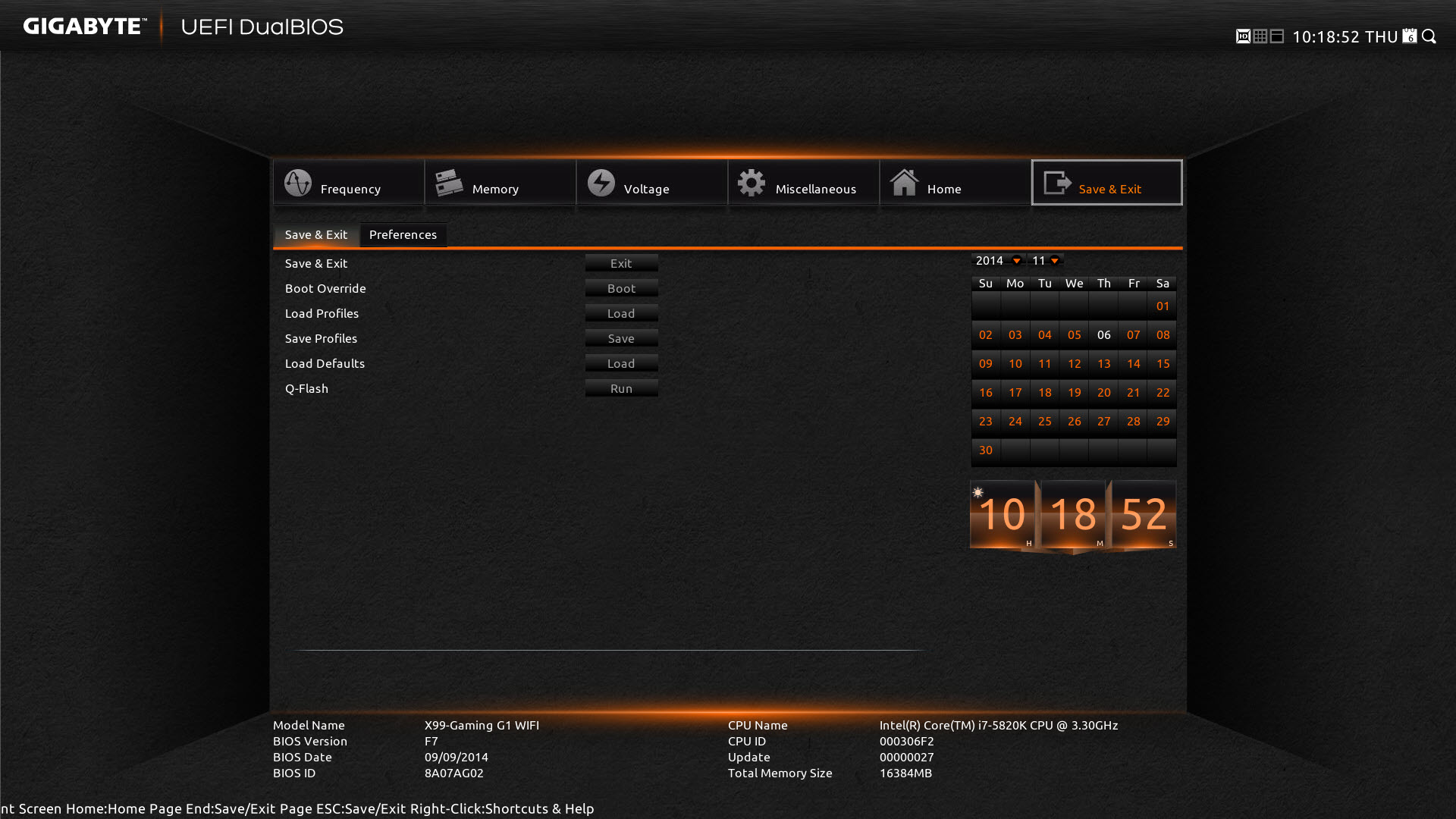Open the Miscellaneous tab

click(x=804, y=182)
